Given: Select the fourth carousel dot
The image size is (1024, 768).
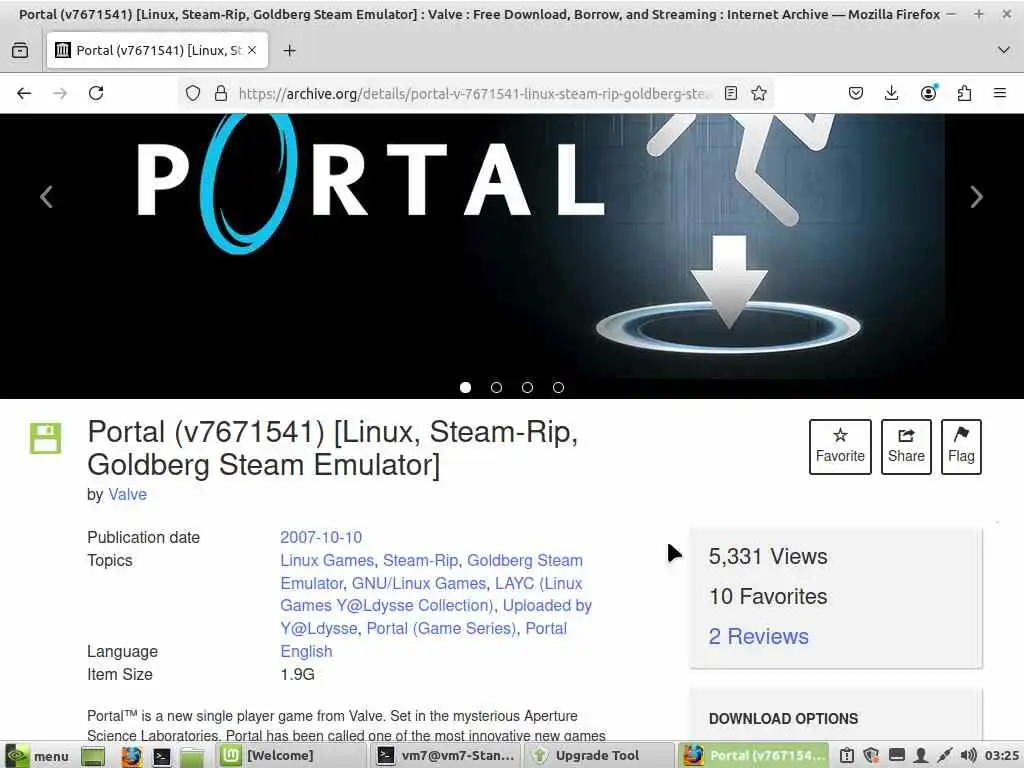Looking at the screenshot, I should 558,387.
